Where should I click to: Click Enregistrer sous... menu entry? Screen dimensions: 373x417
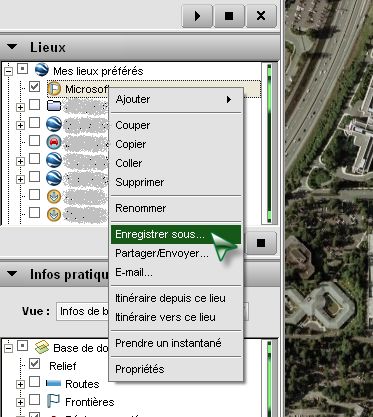coord(176,234)
